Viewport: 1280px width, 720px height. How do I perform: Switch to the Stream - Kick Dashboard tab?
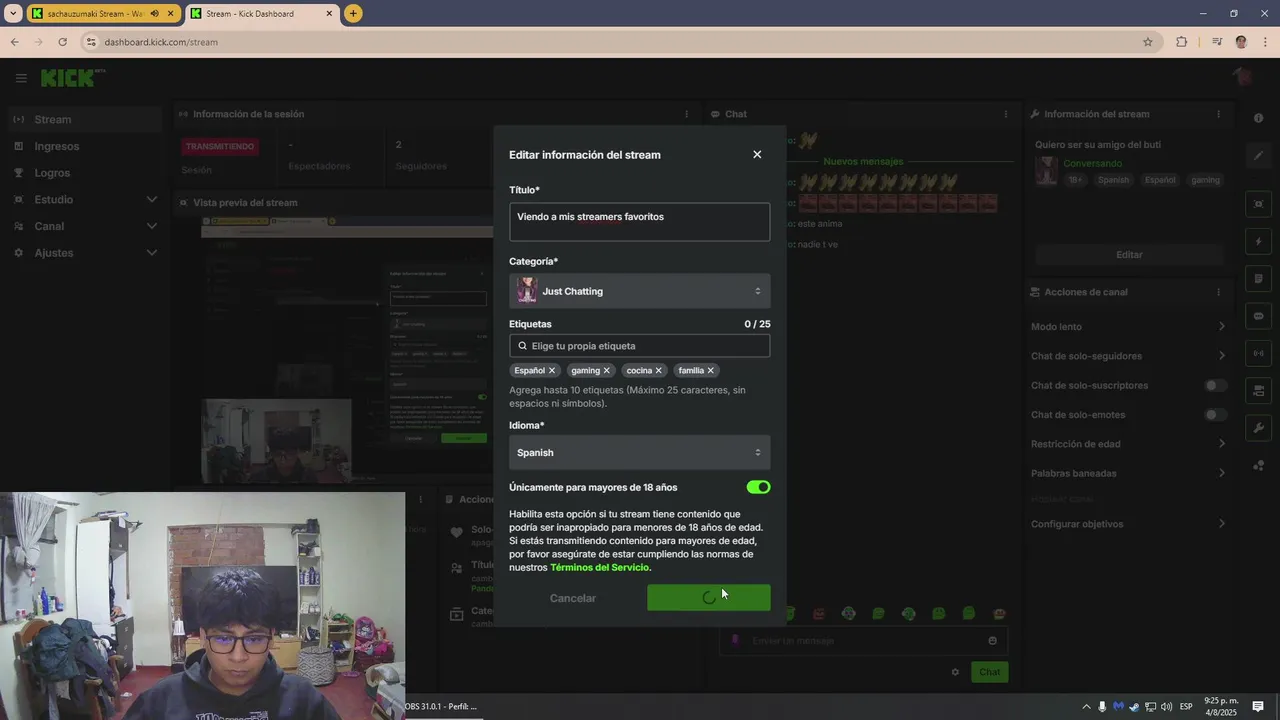coord(262,14)
